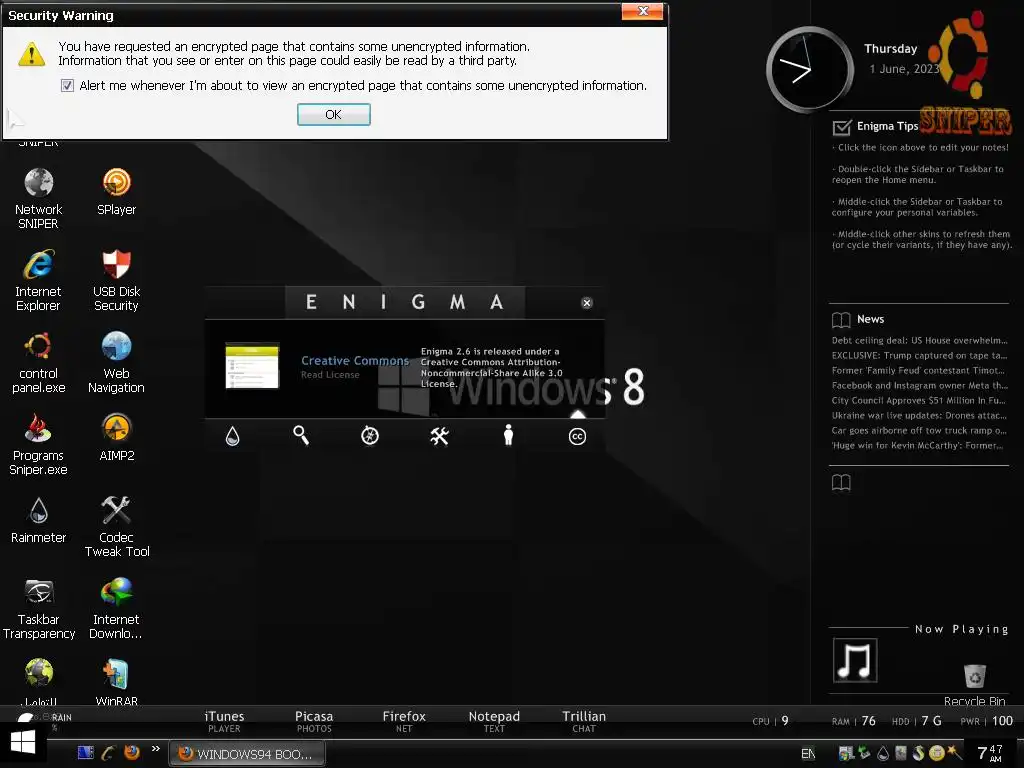This screenshot has height=768, width=1024.
Task: Launch Web Navigation shortcut
Action: pyautogui.click(x=116, y=362)
